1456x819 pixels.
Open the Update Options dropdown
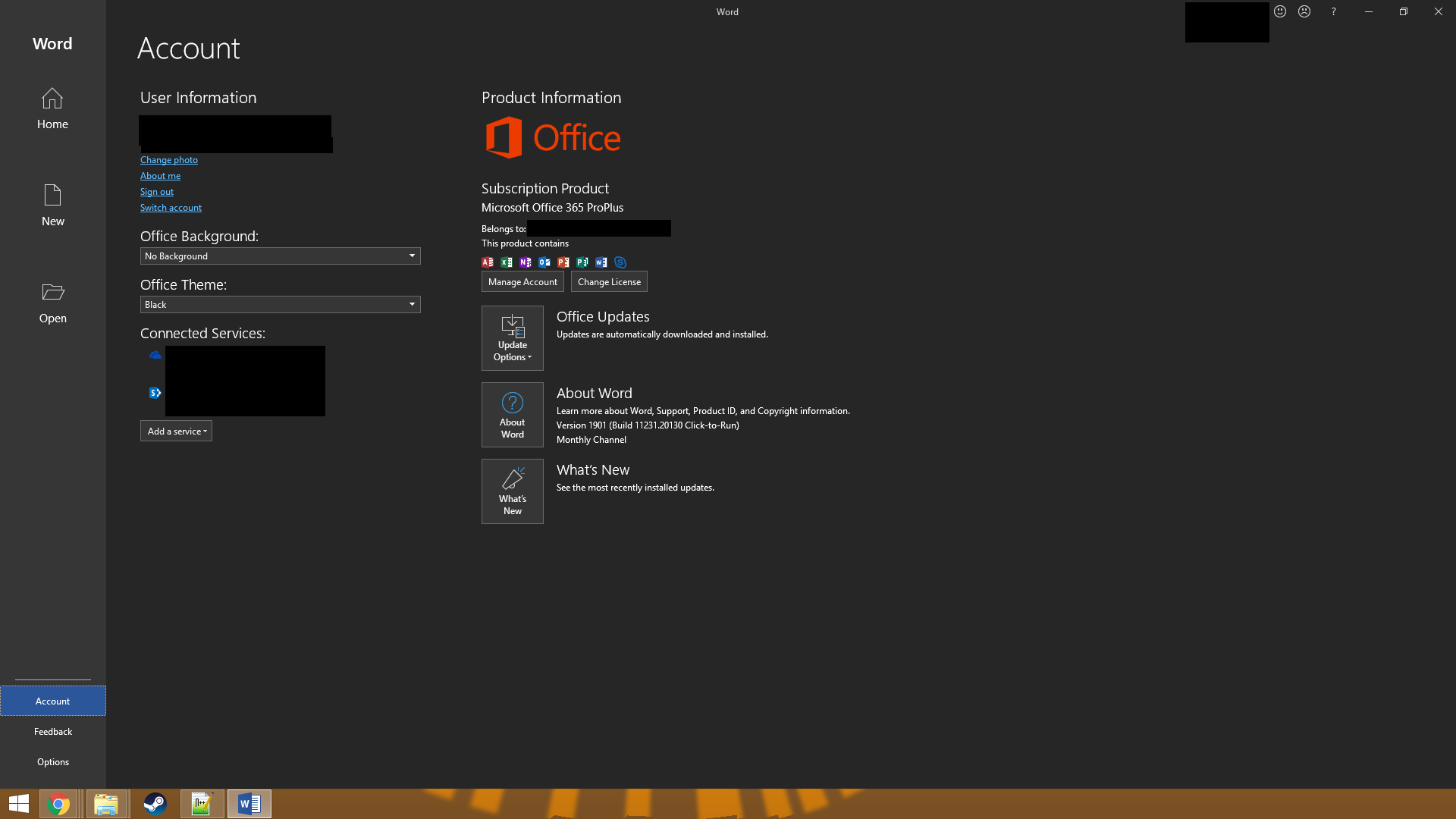point(512,337)
